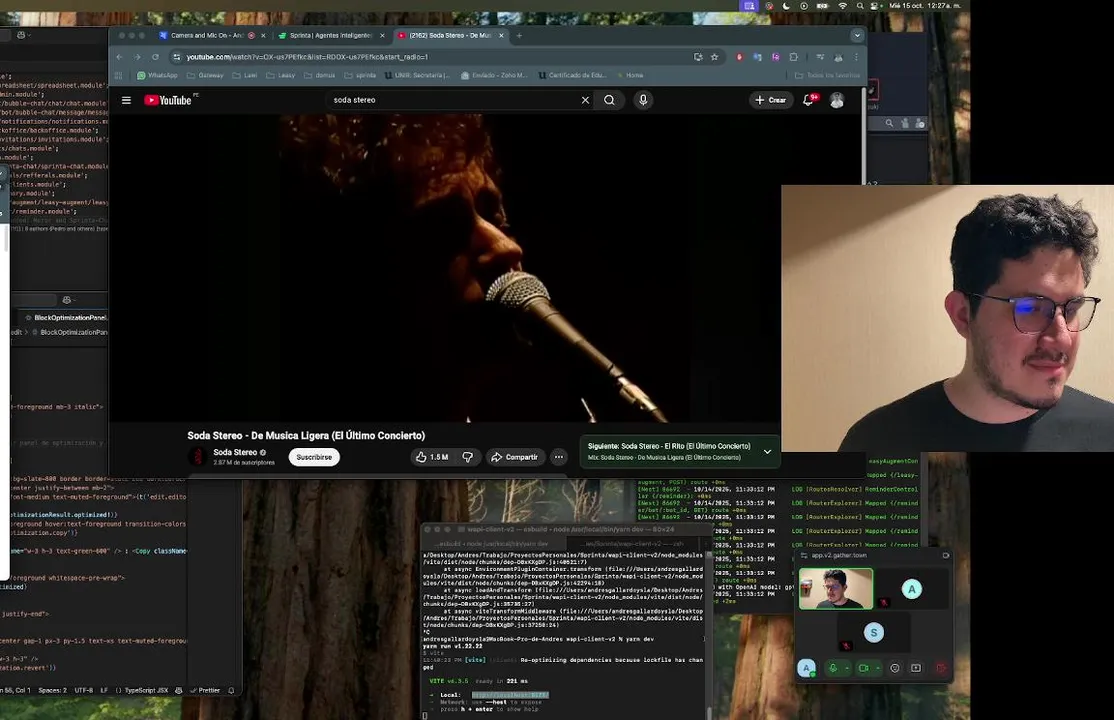Image resolution: width=1114 pixels, height=720 pixels.
Task: Switch to the Camera and Mic On tab
Action: point(212,36)
